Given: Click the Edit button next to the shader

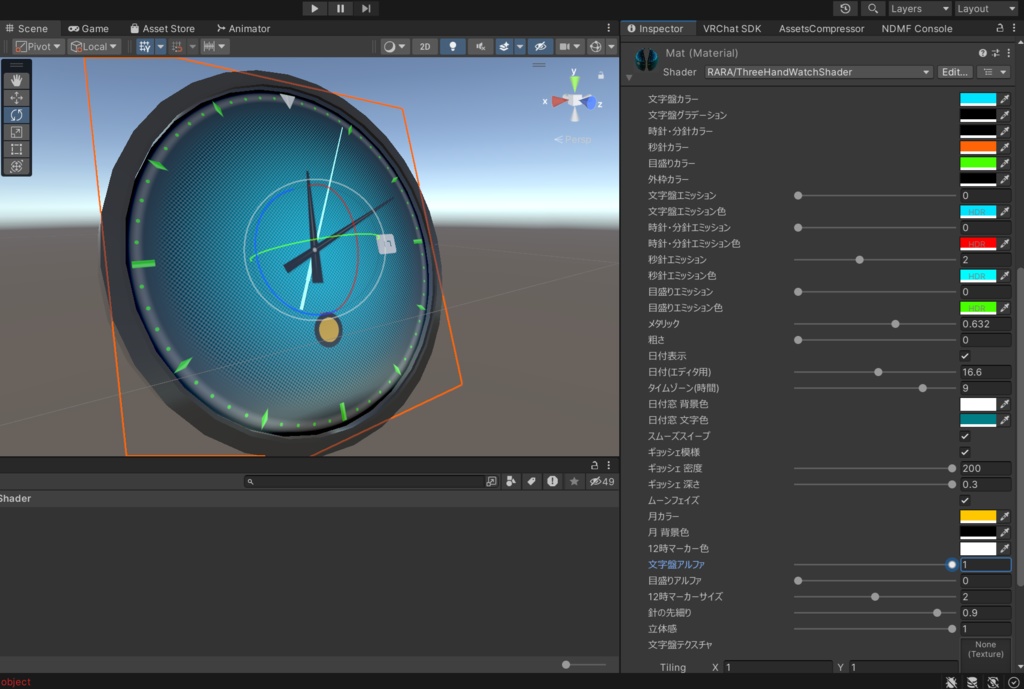Looking at the screenshot, I should pos(954,72).
